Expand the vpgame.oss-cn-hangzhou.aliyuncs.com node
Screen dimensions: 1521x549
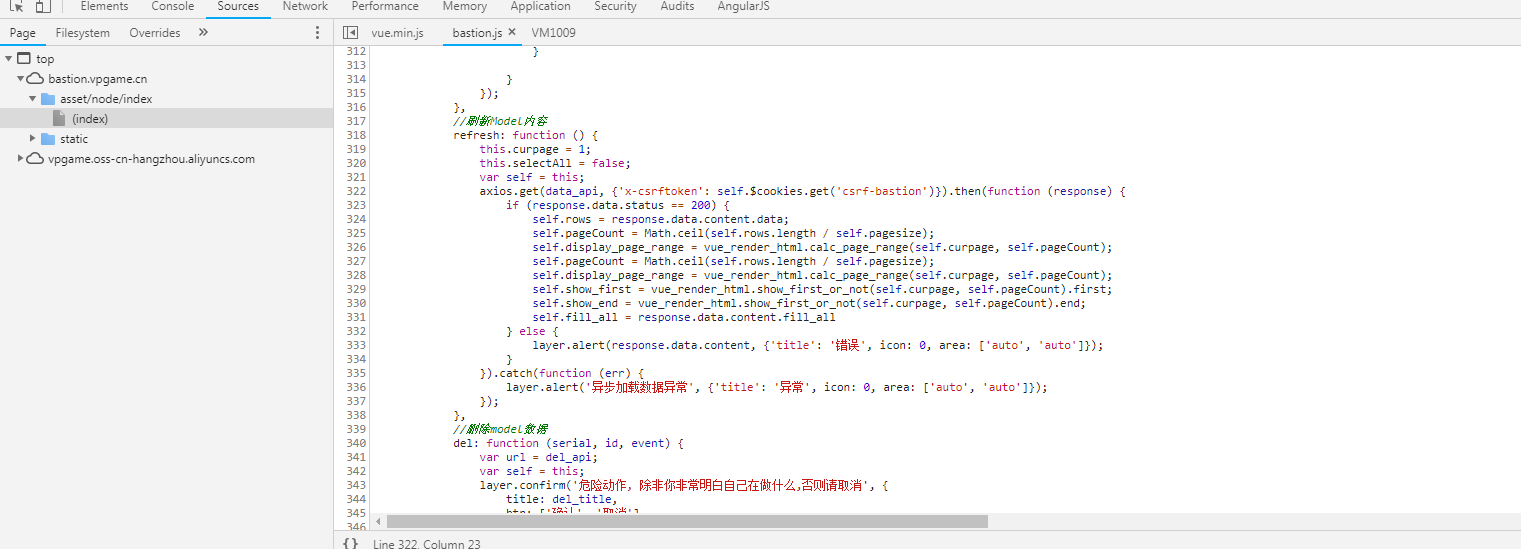pyautogui.click(x=20, y=158)
